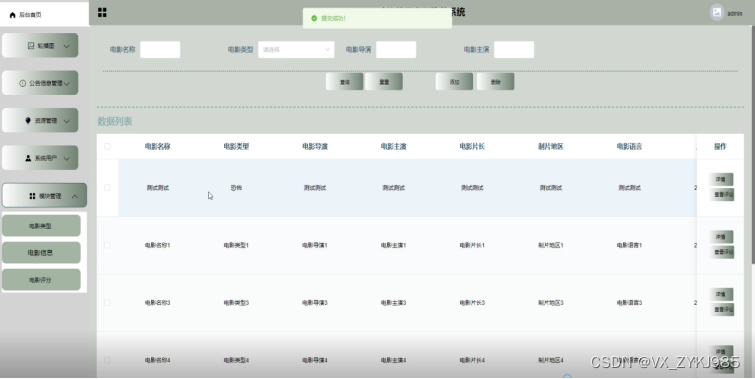Open 详情 for the 电影名称1 row
This screenshot has height=379, width=755.
point(721,237)
